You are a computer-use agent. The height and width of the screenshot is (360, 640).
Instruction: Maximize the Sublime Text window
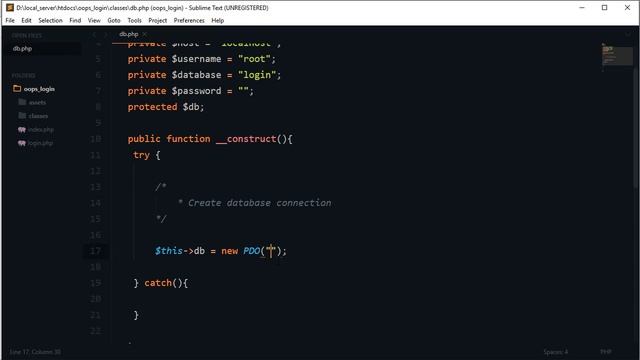tap(604, 8)
